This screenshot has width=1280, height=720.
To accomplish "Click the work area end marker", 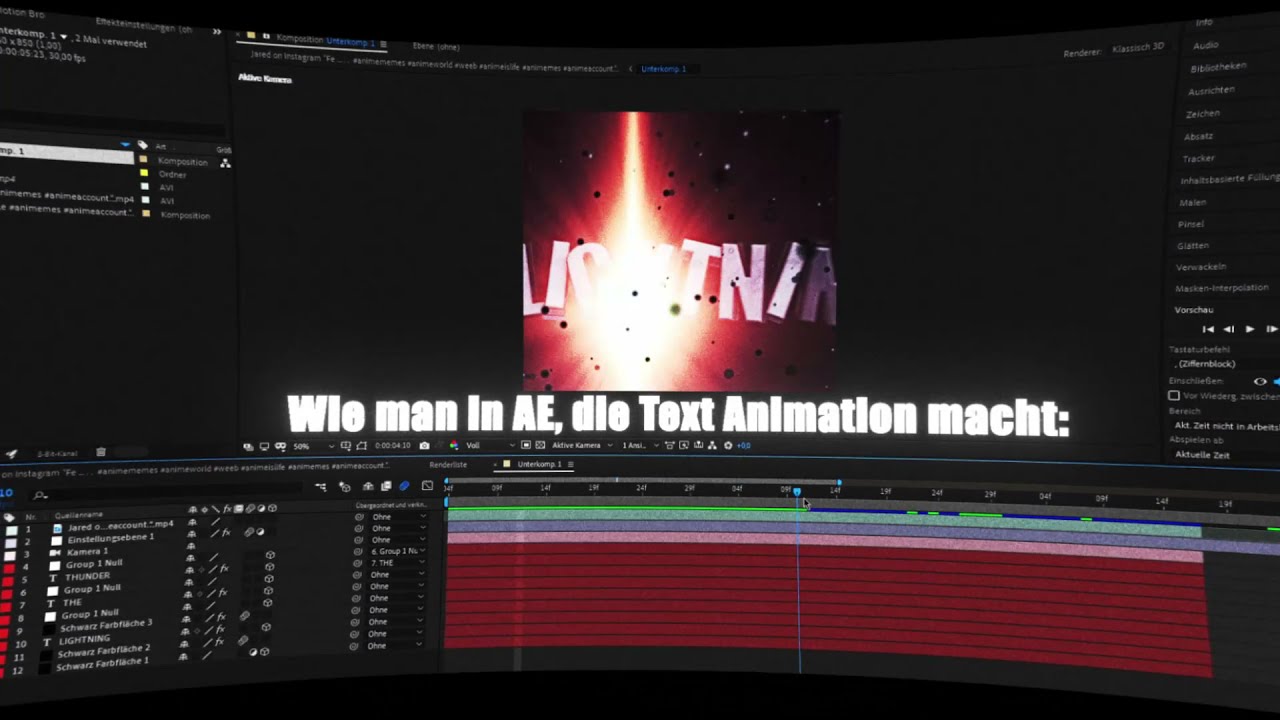I will [x=839, y=483].
